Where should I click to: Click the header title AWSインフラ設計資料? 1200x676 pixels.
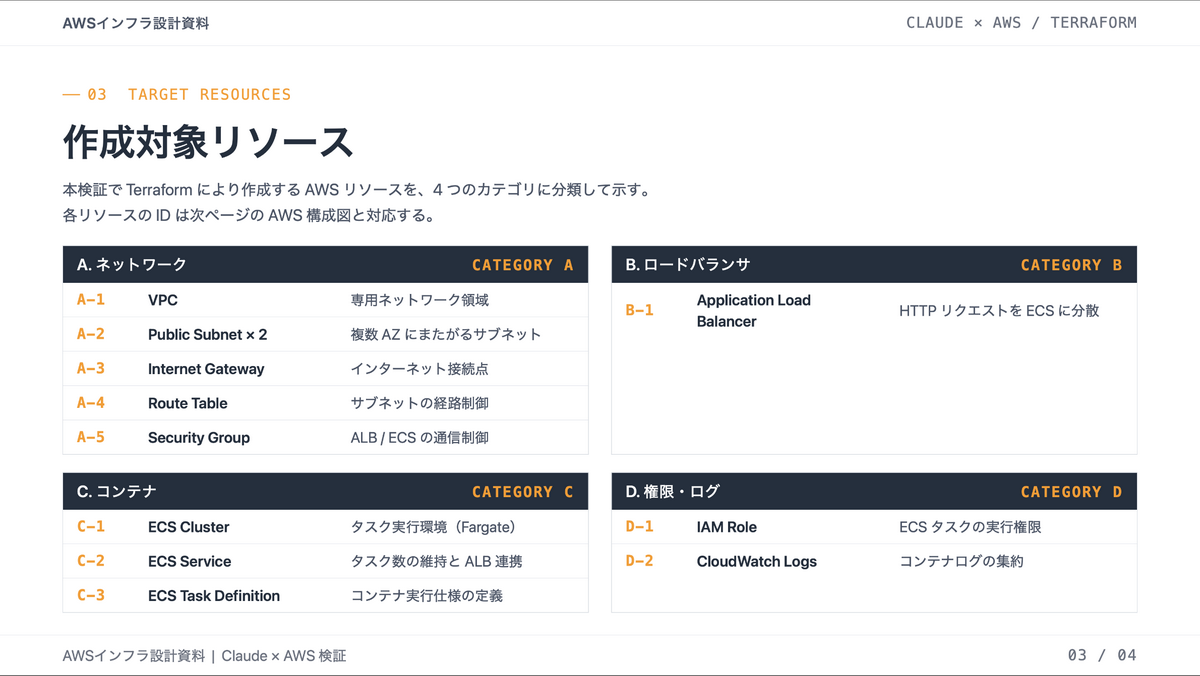(136, 23)
